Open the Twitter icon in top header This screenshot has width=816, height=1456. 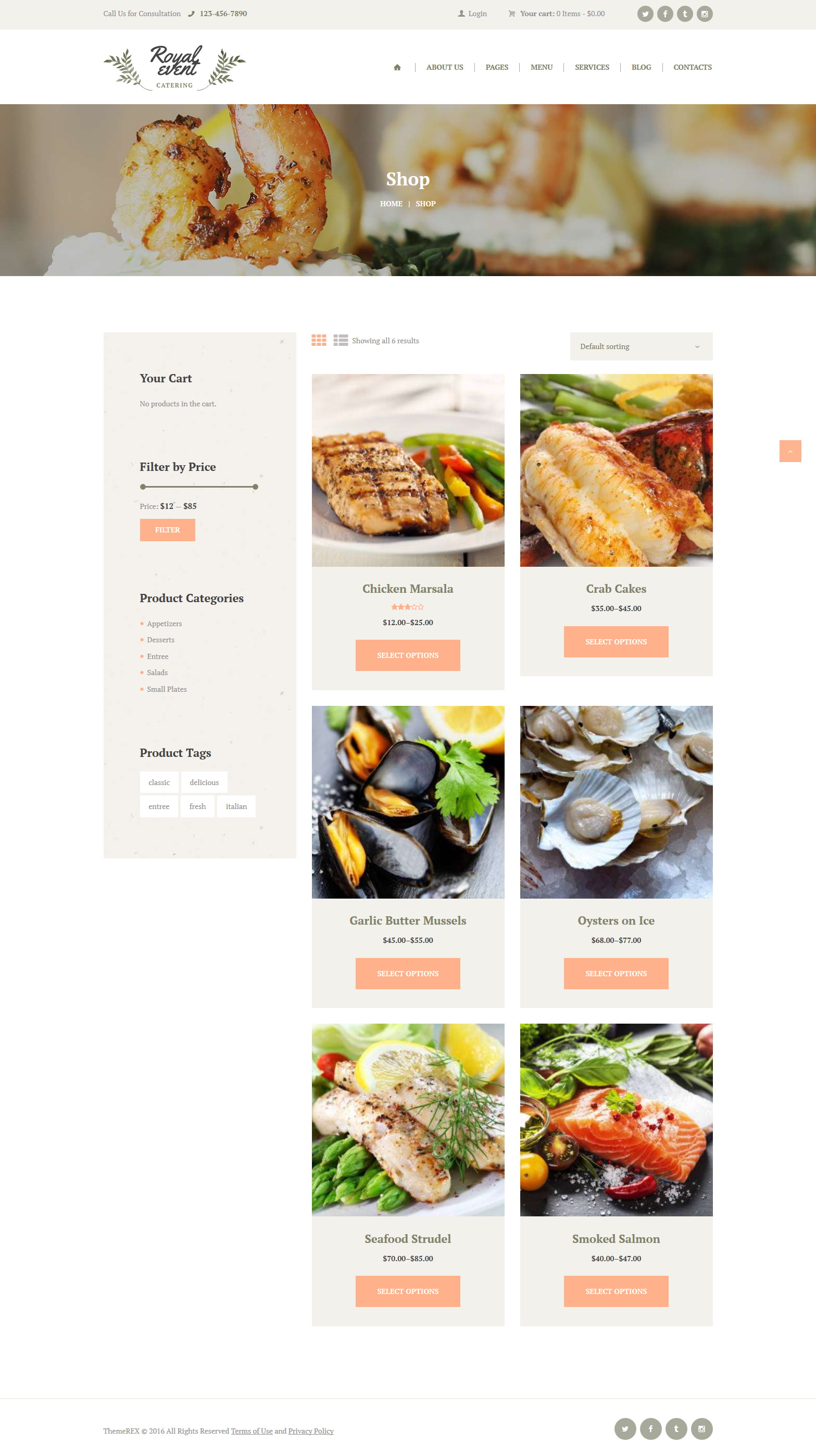645,14
